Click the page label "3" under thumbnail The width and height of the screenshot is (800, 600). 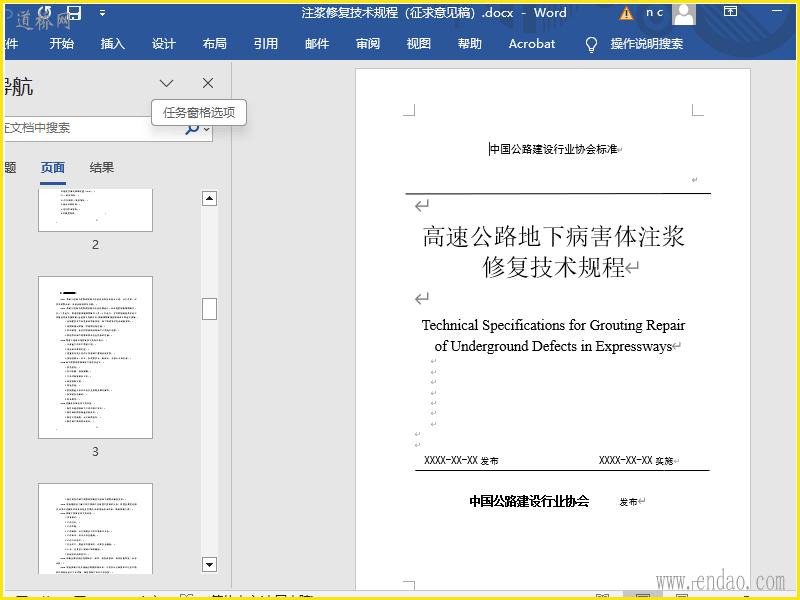(95, 452)
